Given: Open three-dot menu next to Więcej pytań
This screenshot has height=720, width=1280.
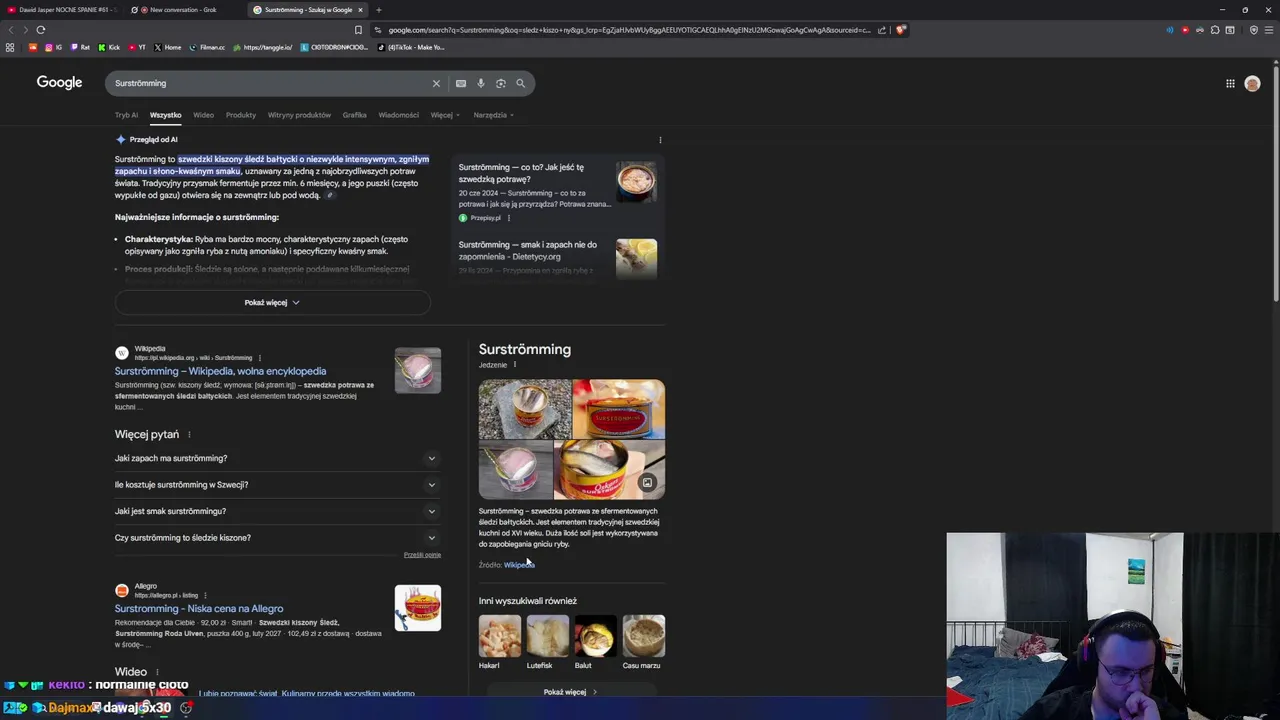Looking at the screenshot, I should point(189,434).
